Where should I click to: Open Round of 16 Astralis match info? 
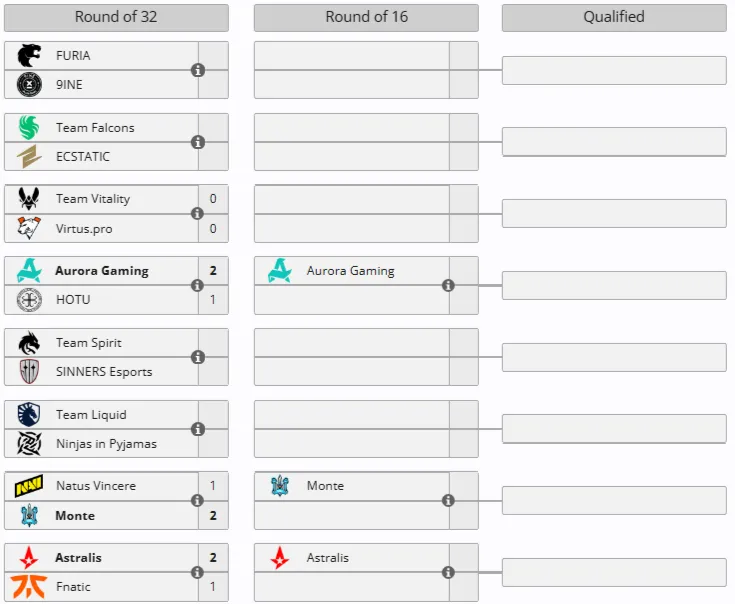[448, 572]
